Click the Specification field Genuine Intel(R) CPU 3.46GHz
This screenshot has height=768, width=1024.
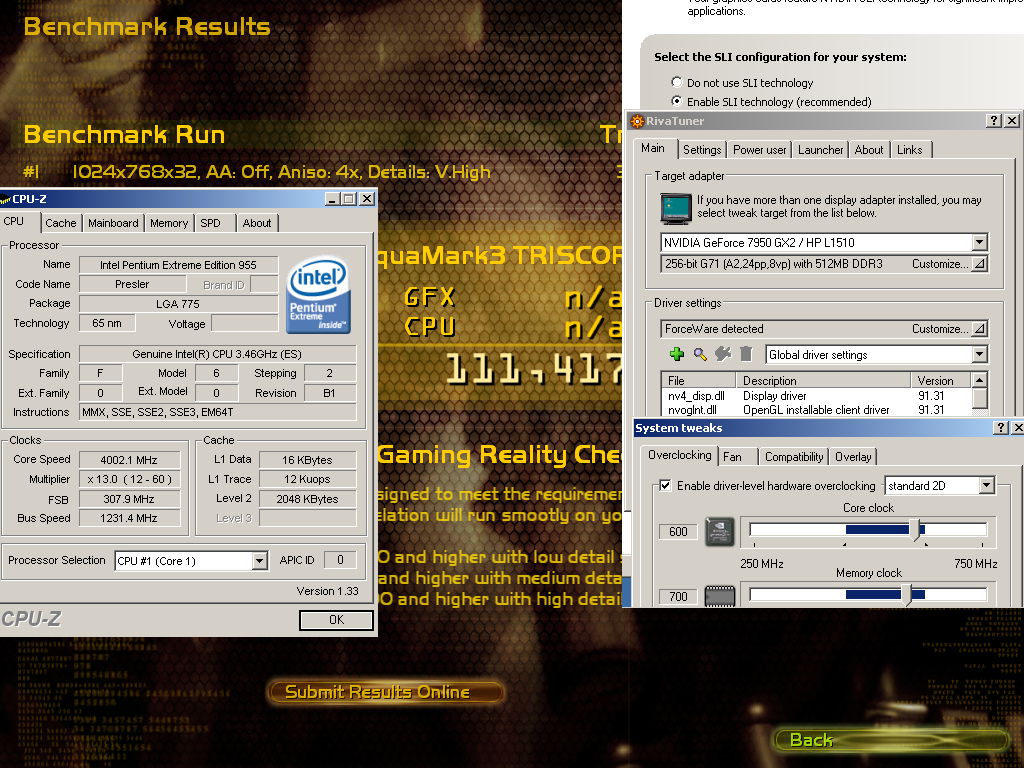217,354
